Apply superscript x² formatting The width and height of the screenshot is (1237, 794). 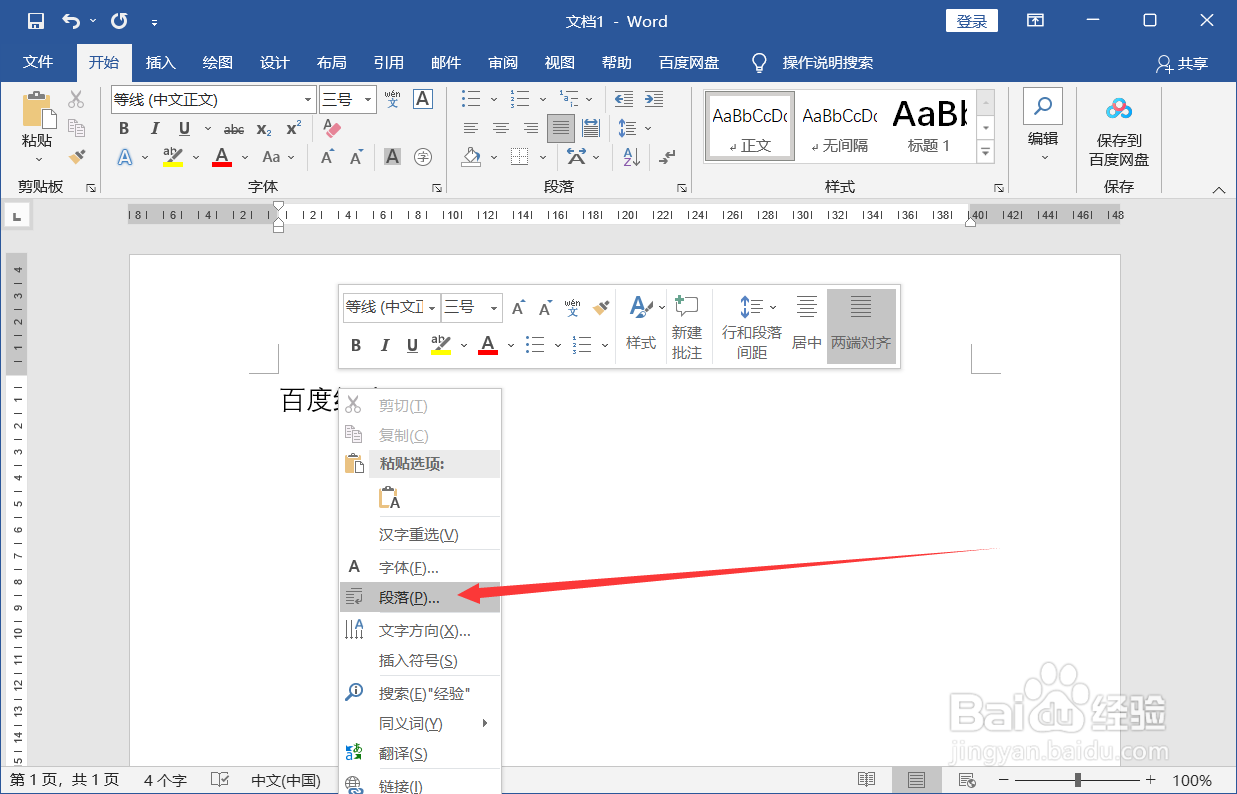click(294, 129)
